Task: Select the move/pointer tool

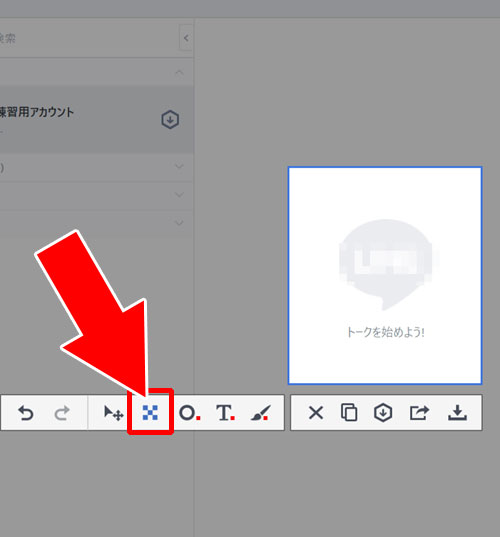Action: pos(113,413)
